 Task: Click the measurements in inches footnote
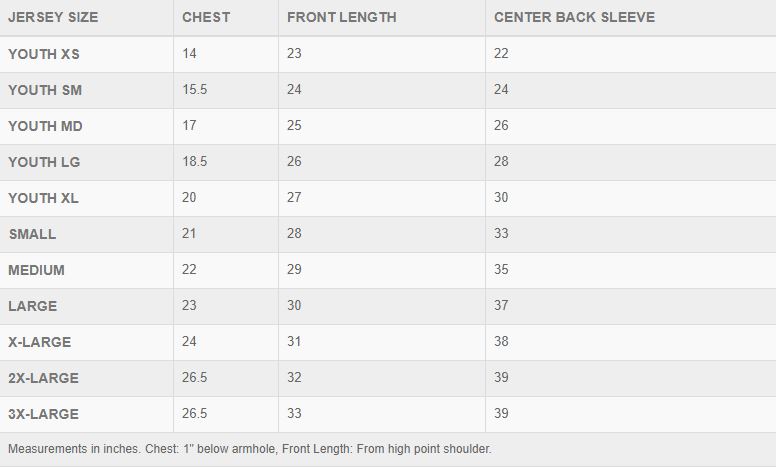(249, 449)
